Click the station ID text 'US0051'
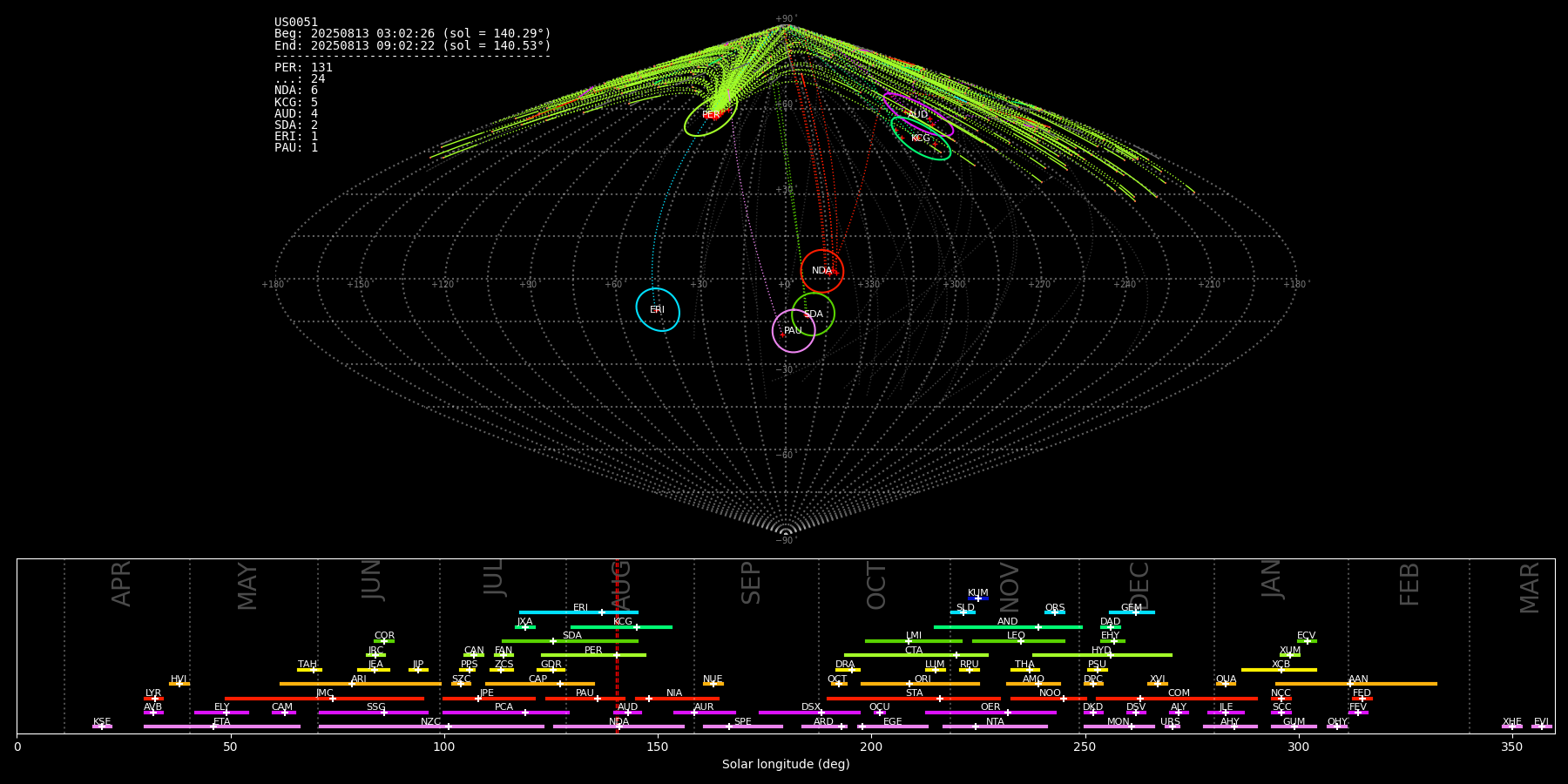The image size is (1568, 784). coord(296,23)
